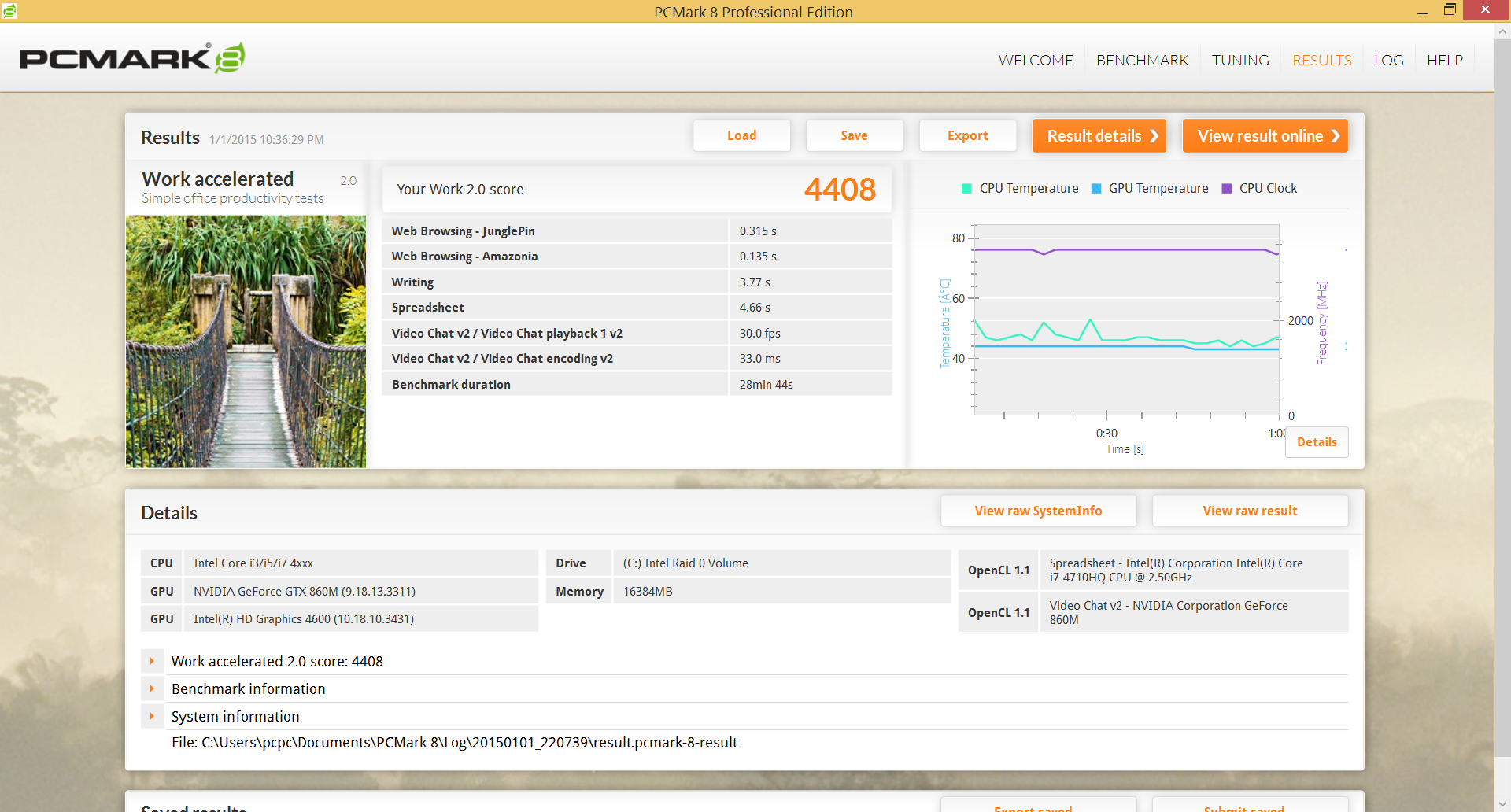Restore down the PCMark 8 window
Viewport: 1511px width, 812px height.
1450,10
